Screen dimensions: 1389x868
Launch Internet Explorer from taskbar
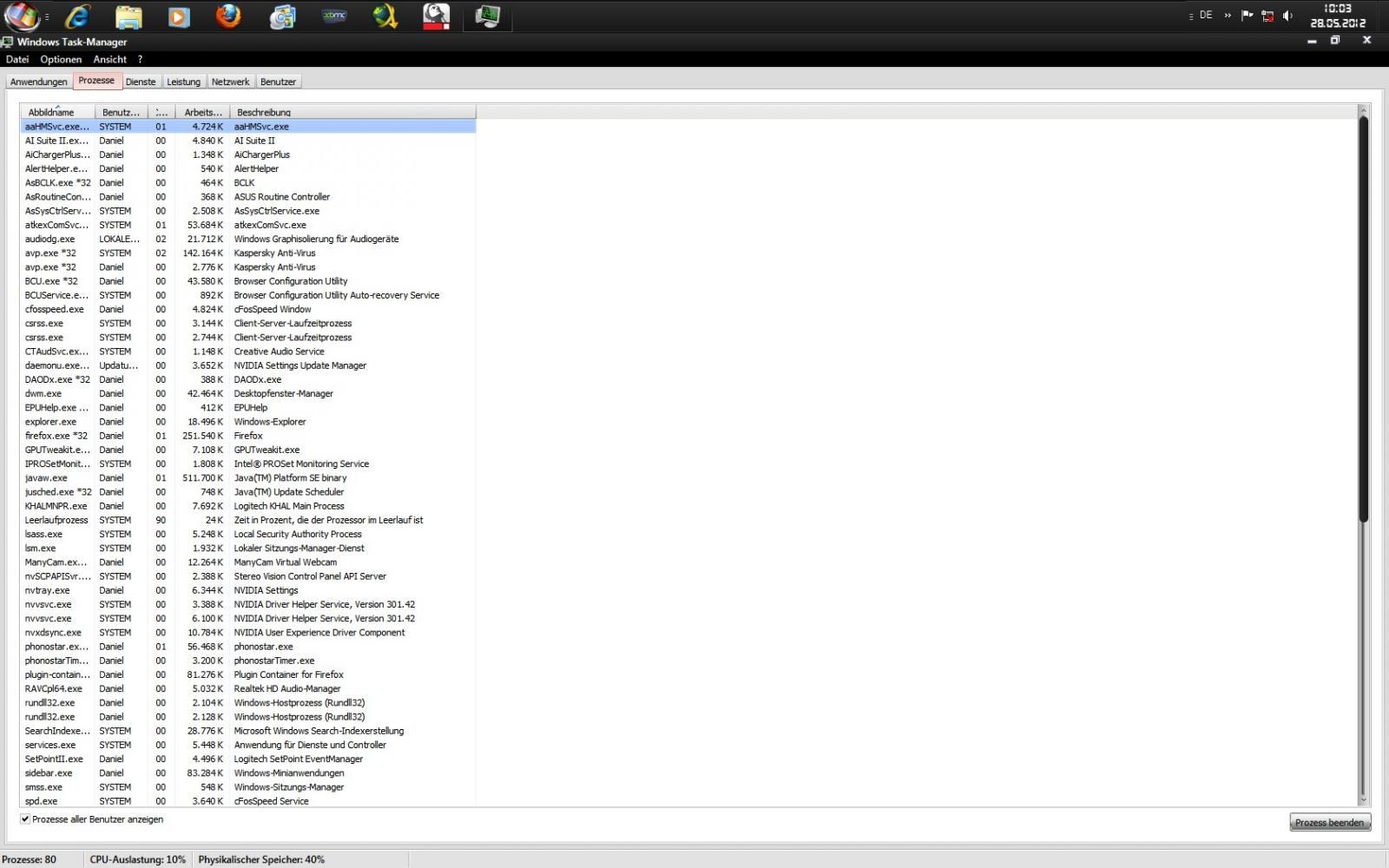tap(78, 16)
